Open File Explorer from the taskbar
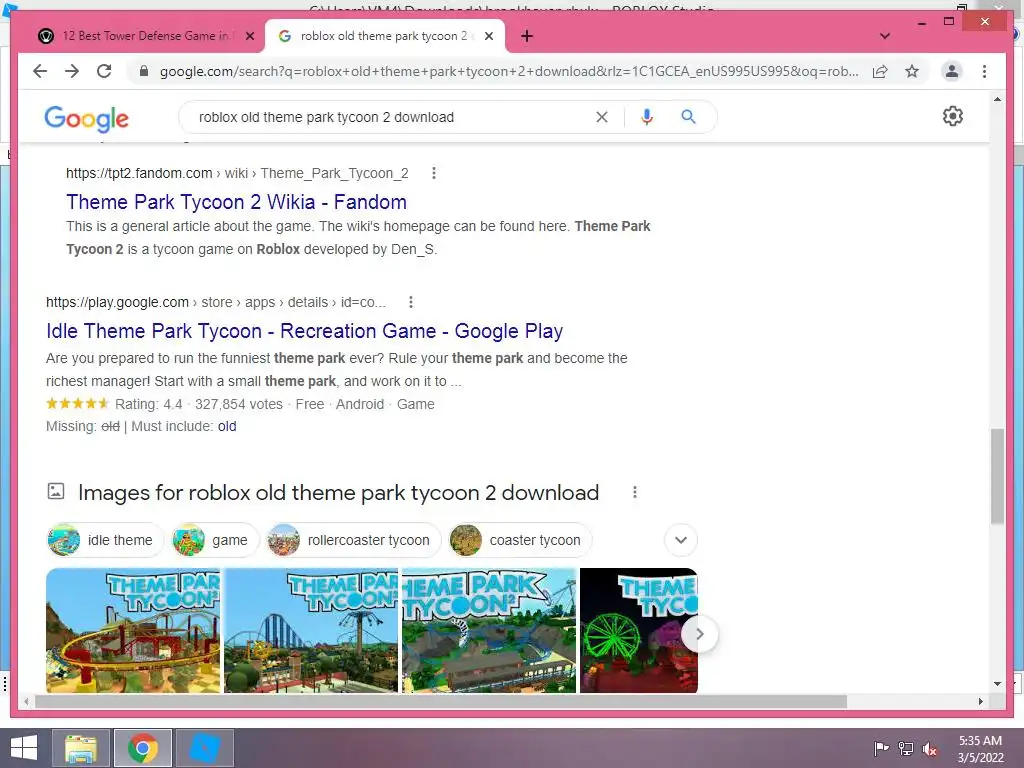This screenshot has width=1024, height=768. (x=81, y=748)
